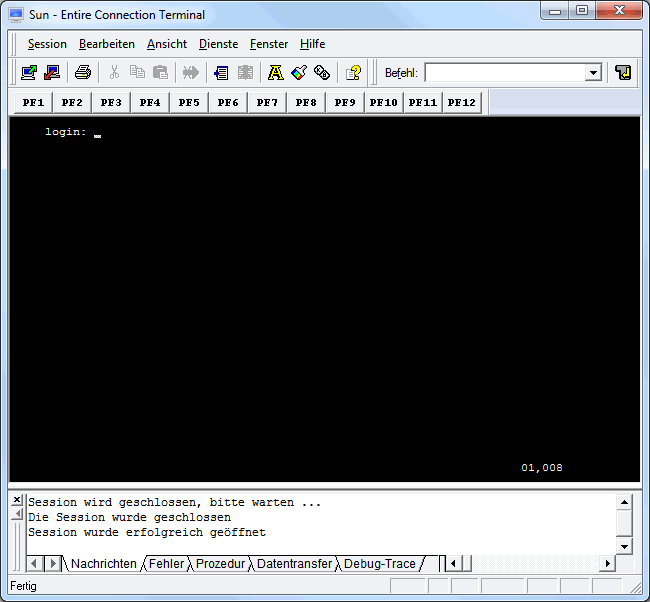Collapse message pane with small left arrow
Image resolution: width=650 pixels, height=602 pixels.
click(17, 515)
